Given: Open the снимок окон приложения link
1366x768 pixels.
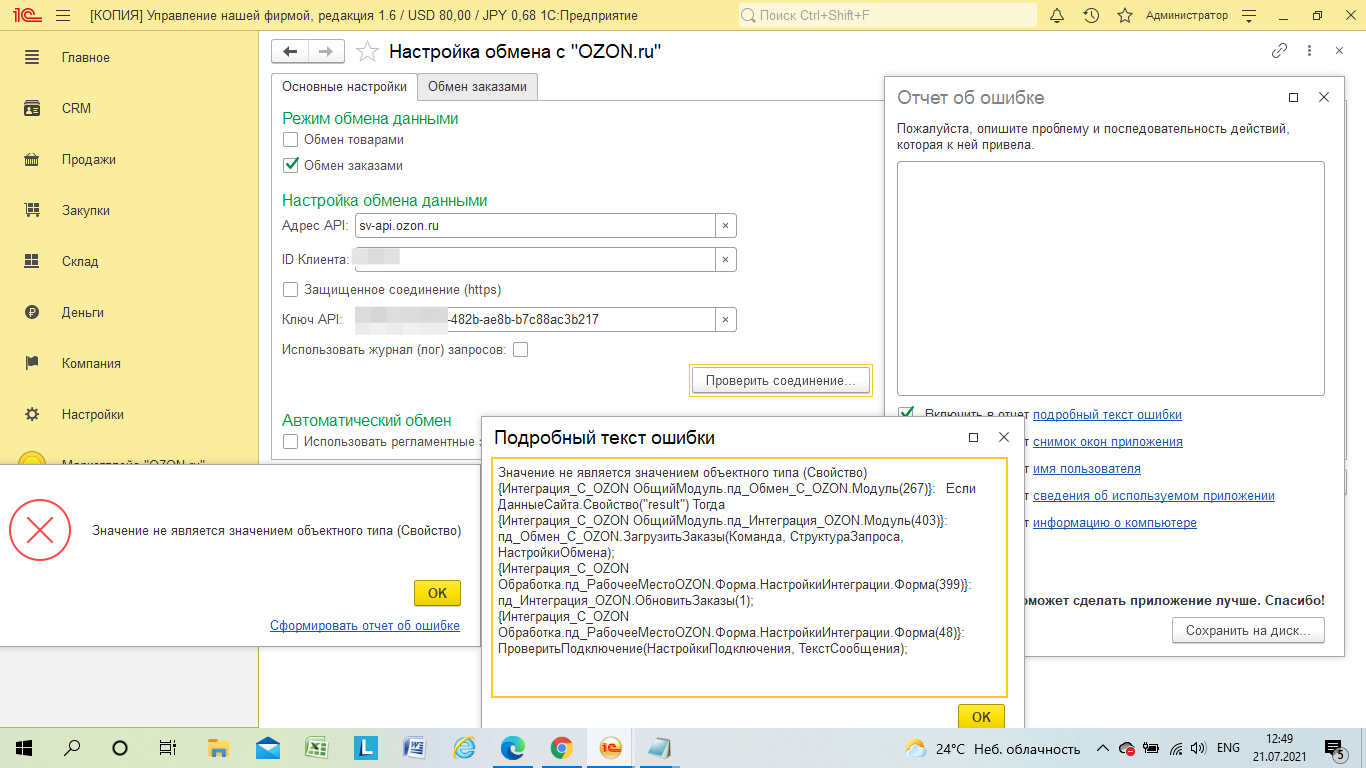Looking at the screenshot, I should coord(1108,442).
